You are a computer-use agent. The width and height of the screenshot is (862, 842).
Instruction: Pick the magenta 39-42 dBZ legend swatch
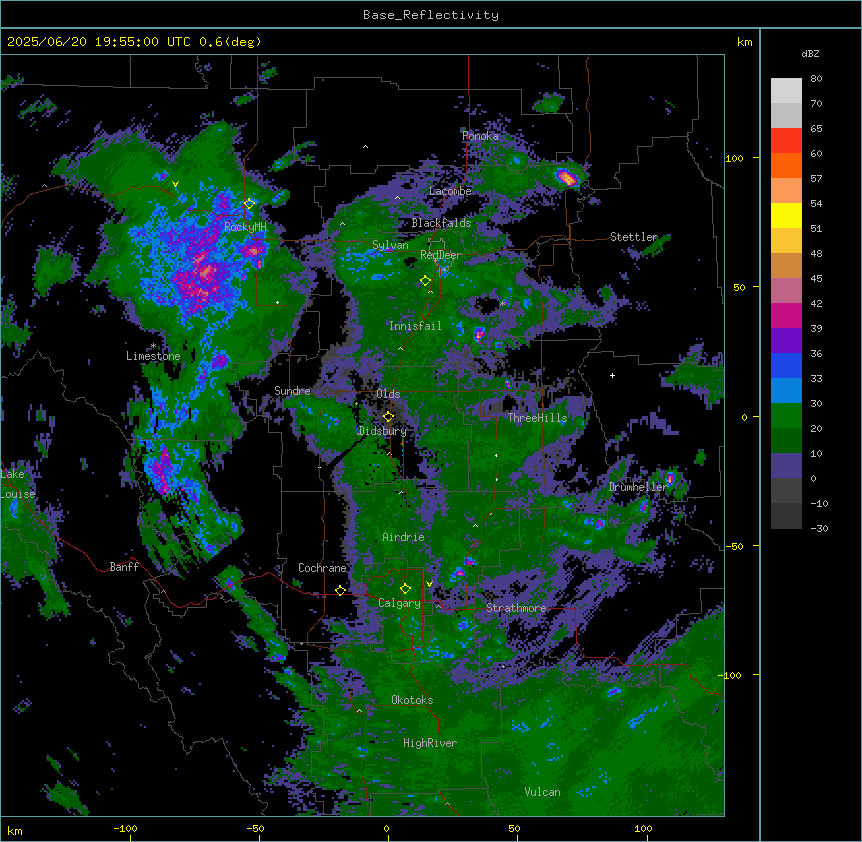(786, 315)
